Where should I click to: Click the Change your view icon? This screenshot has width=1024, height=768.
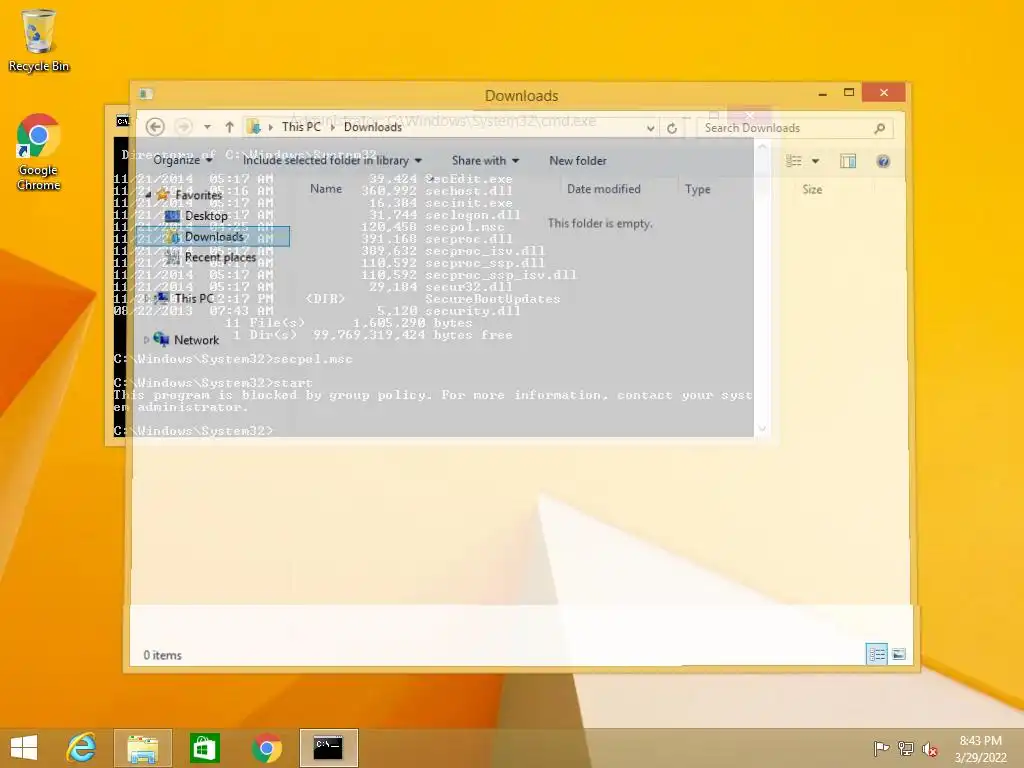point(793,161)
